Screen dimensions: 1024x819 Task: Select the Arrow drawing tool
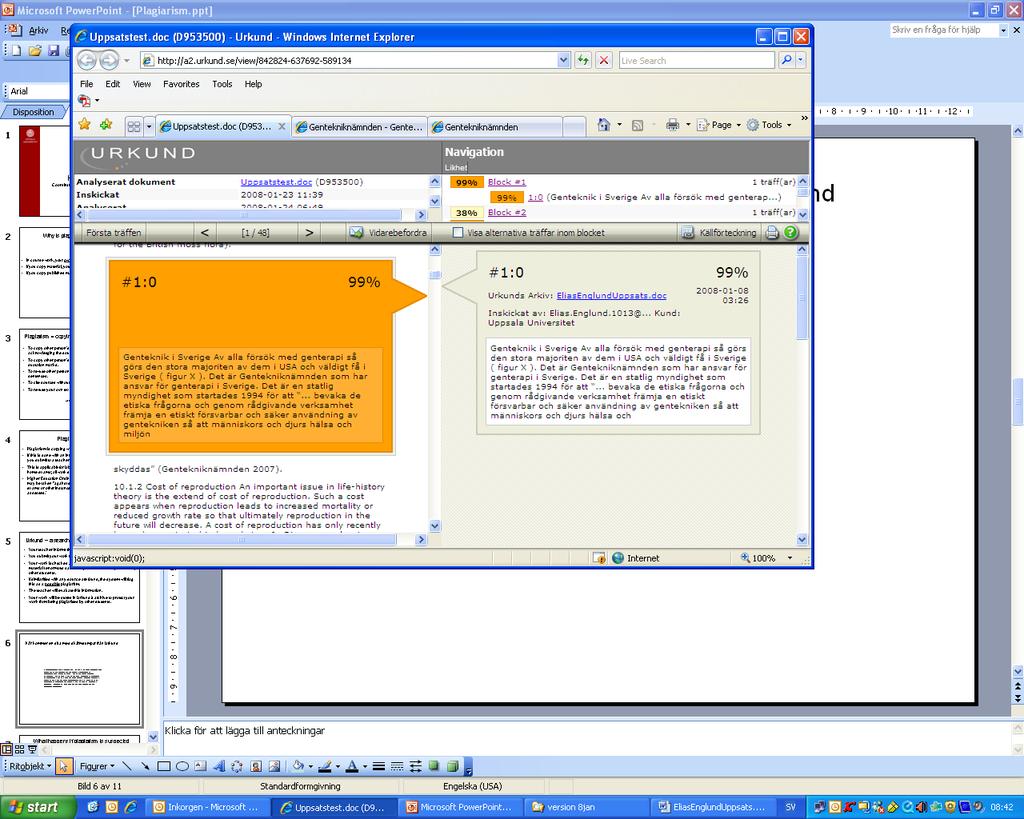[145, 766]
